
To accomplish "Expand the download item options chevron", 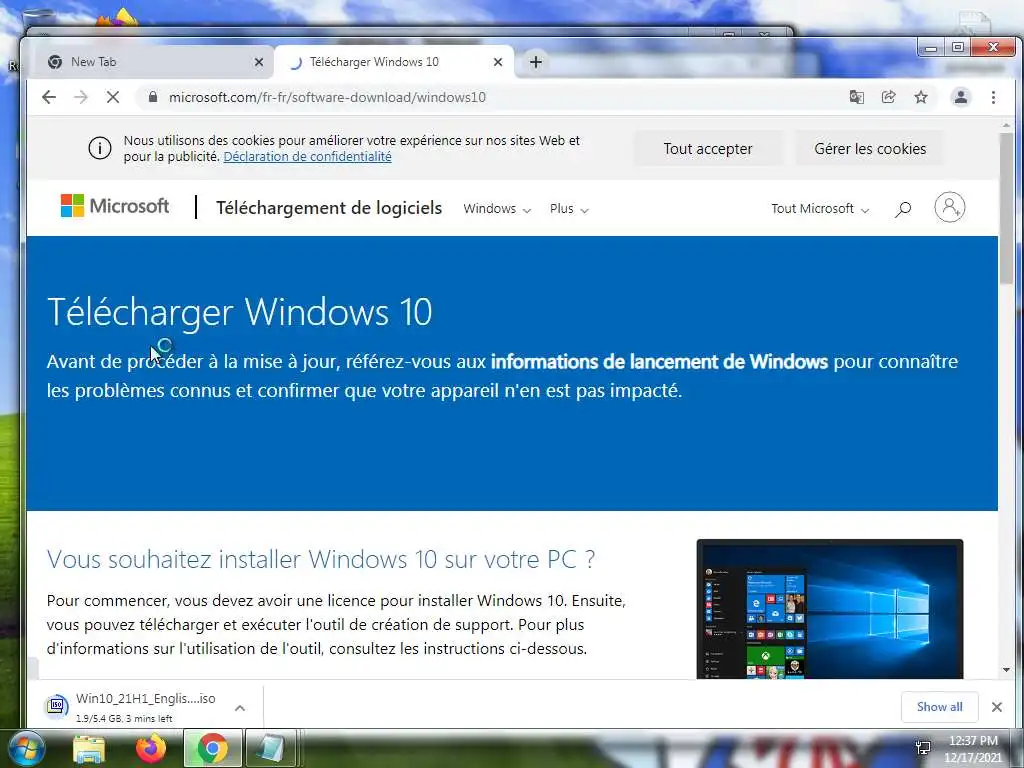I will 240,708.
